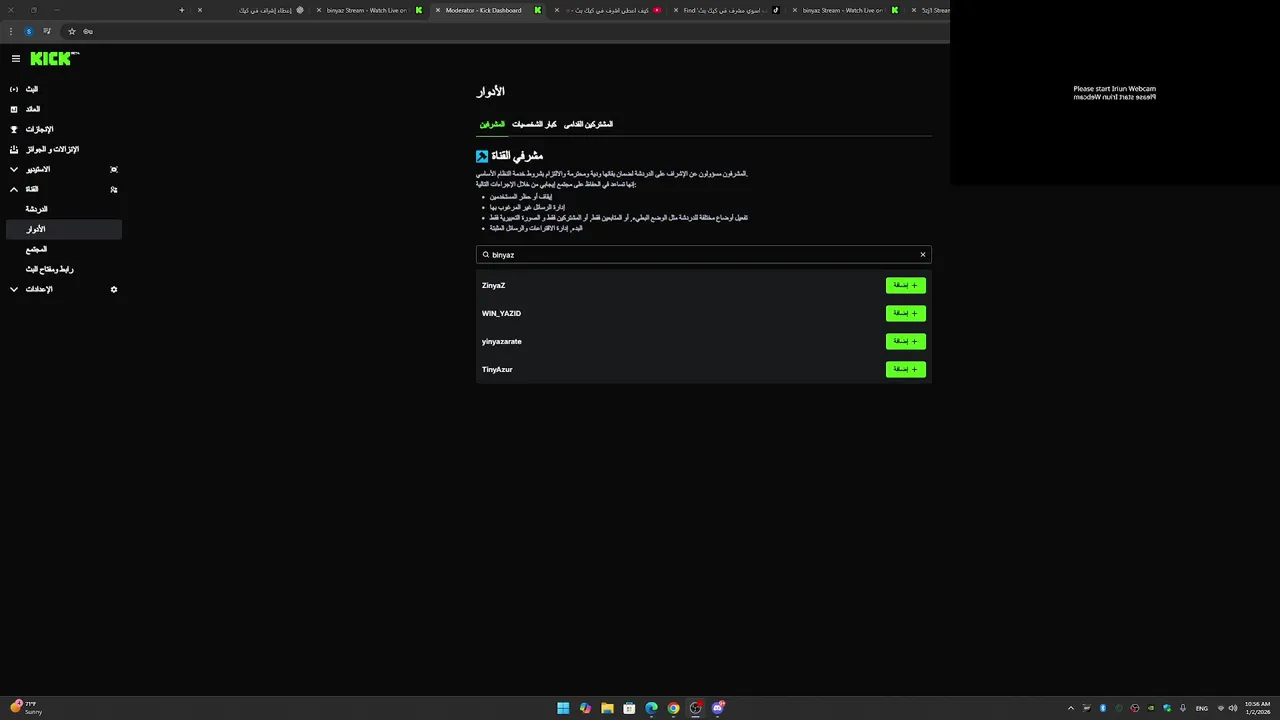This screenshot has height=720, width=1280.
Task: Click the ENG language indicator
Action: pyautogui.click(x=1202, y=708)
